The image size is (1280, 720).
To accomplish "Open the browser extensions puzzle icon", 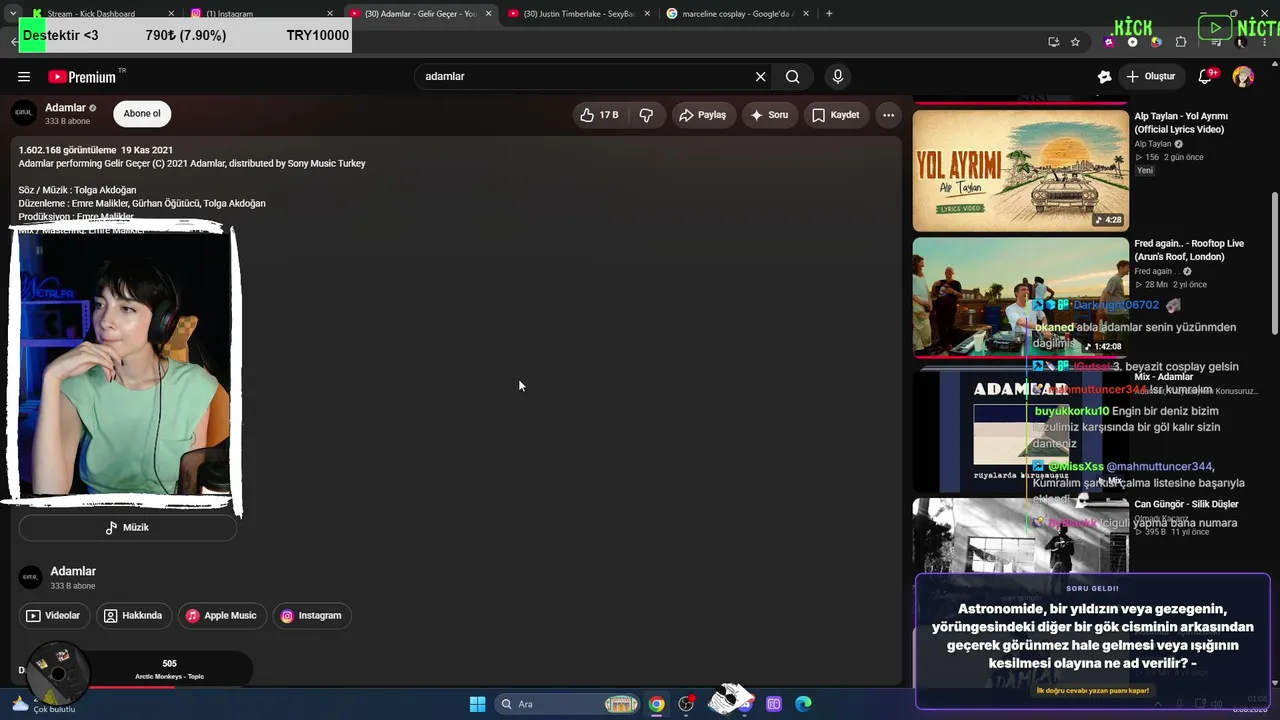I will tap(1181, 42).
